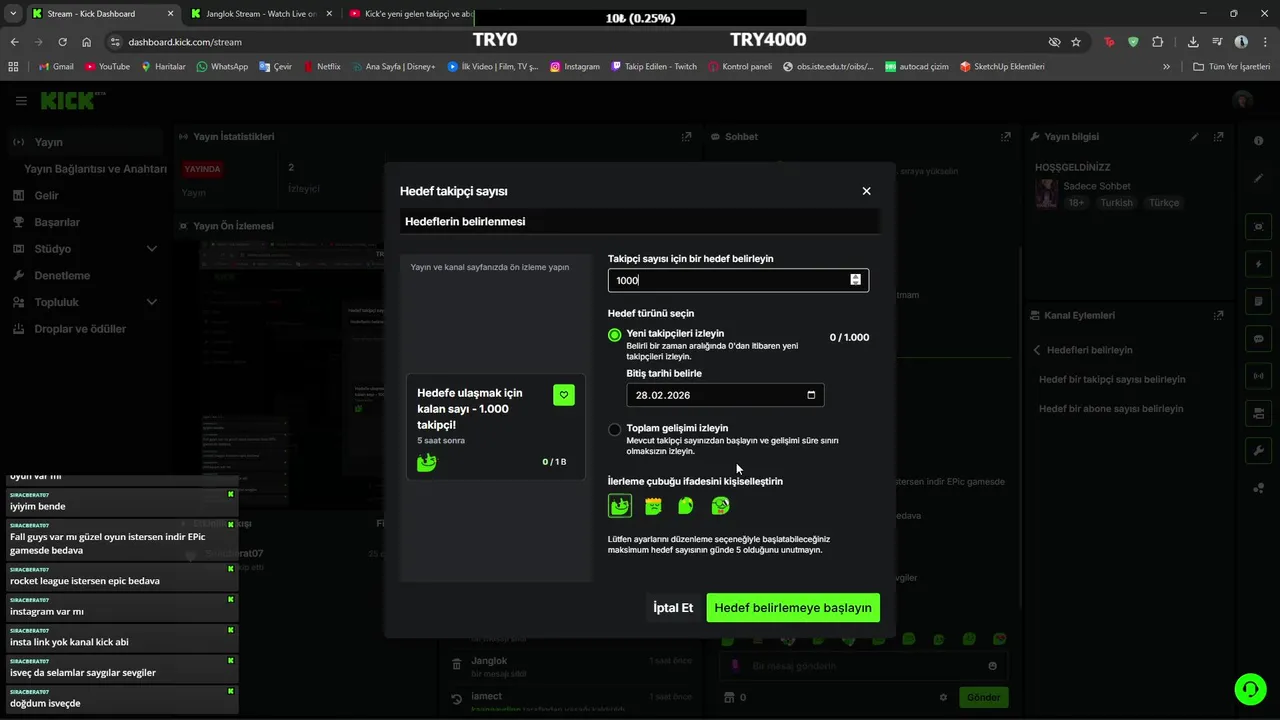The image size is (1280, 720).
Task: Open the calendar picker in date field
Action: [811, 395]
